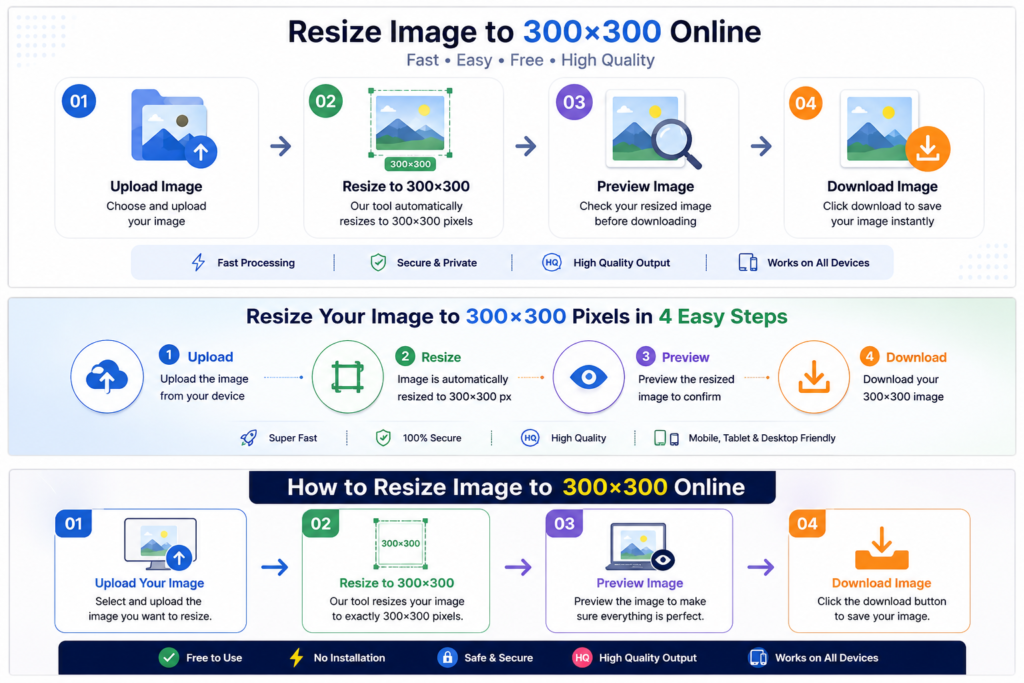Image resolution: width=1024 pixels, height=683 pixels.
Task: Click the pink HQ badge in dark bar
Action: pyautogui.click(x=582, y=658)
